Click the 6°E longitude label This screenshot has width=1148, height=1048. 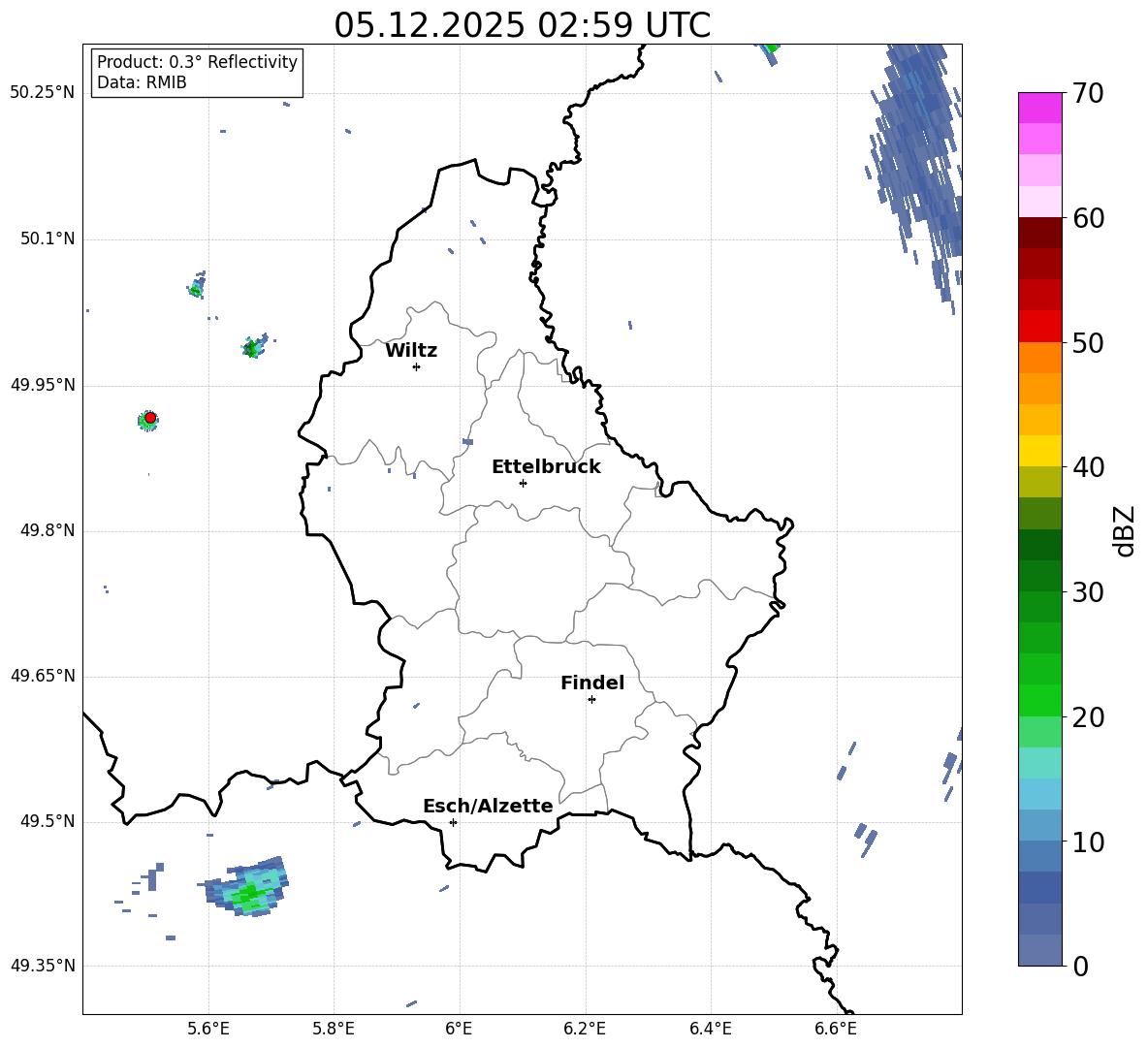tap(459, 1030)
